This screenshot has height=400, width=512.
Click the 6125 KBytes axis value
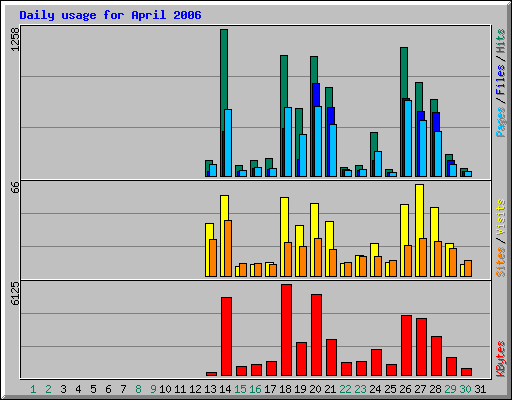tap(15, 293)
